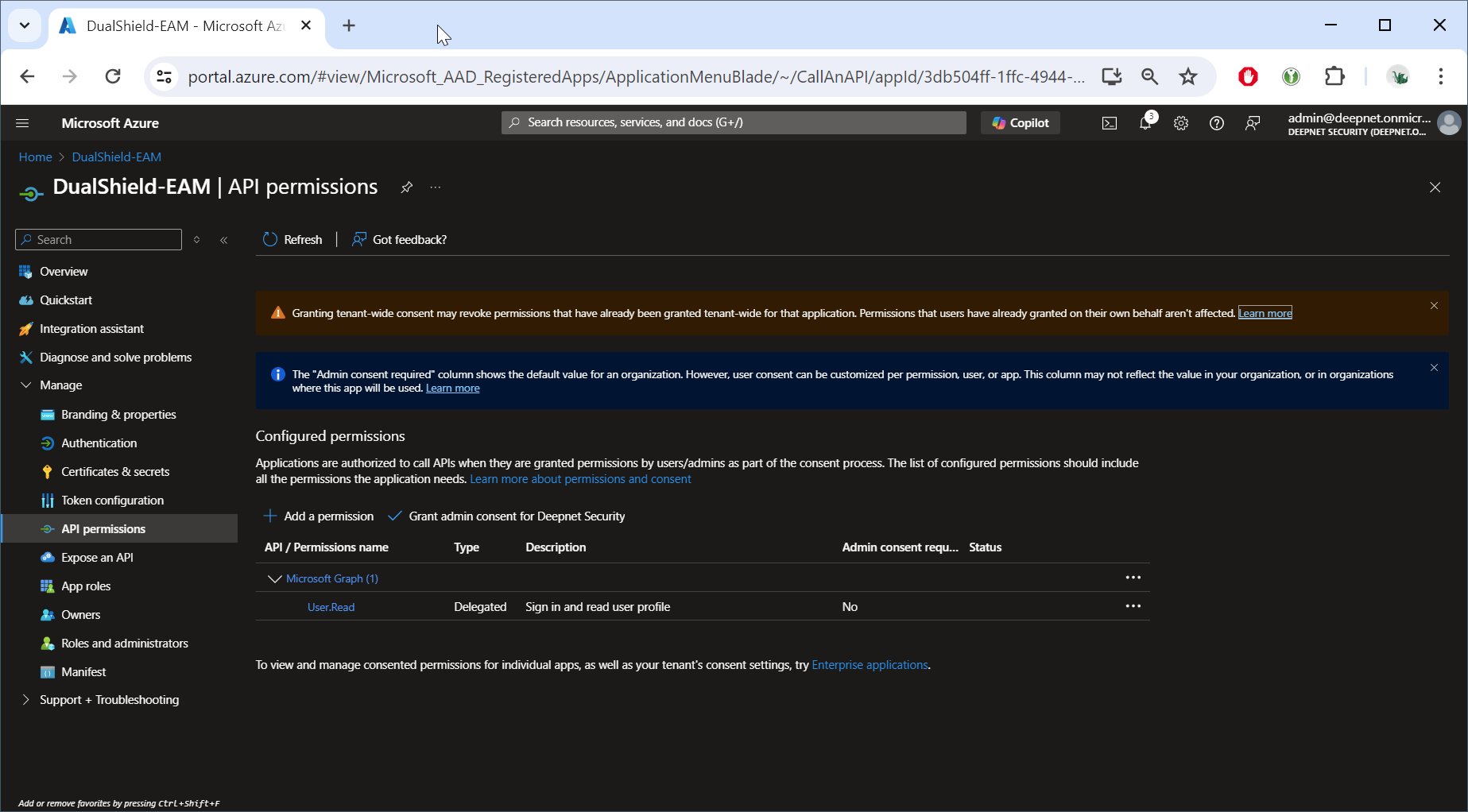Click Add a permission
The image size is (1468, 812).
[x=319, y=516]
